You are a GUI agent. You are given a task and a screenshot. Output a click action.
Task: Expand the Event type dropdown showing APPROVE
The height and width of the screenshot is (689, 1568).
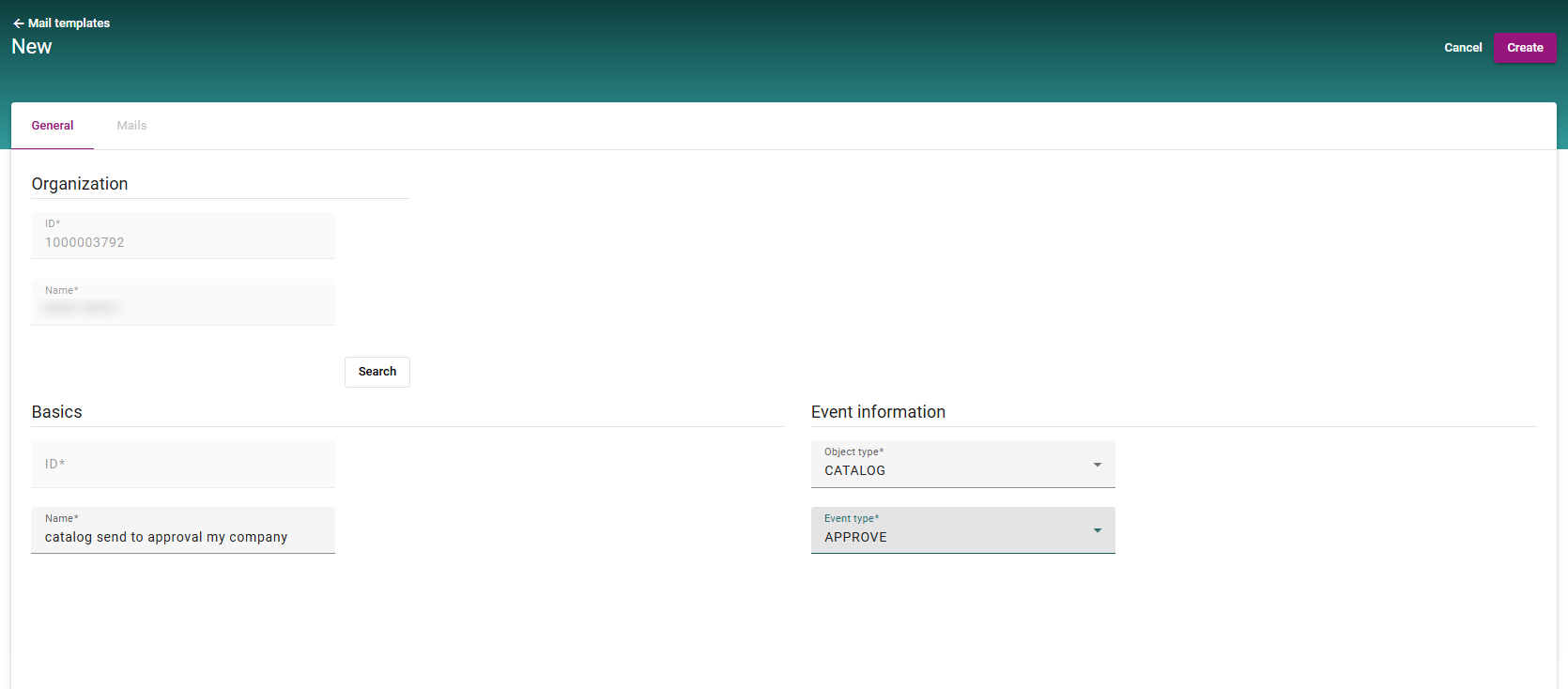(948, 531)
